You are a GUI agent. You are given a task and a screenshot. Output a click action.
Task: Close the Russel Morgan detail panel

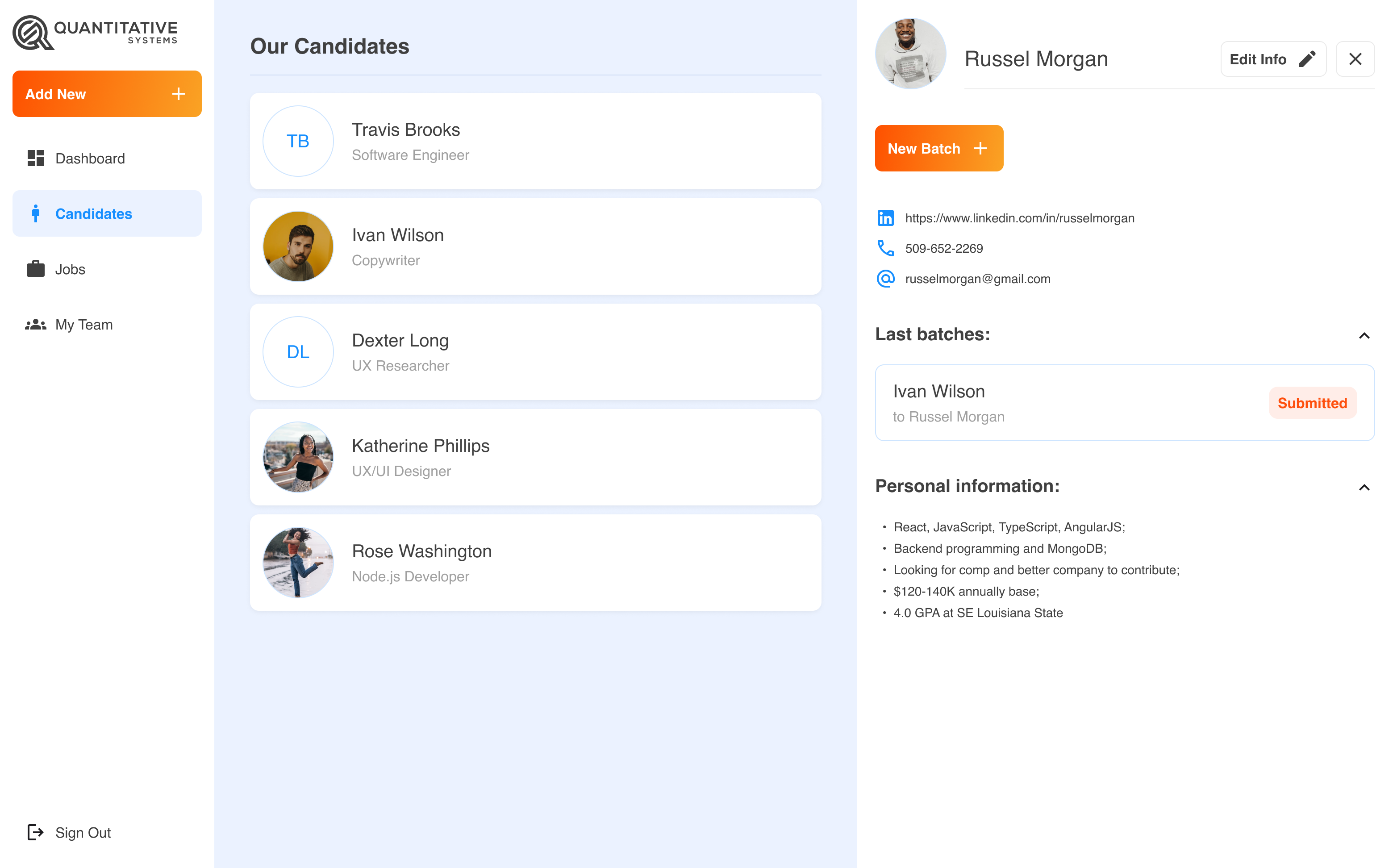pos(1355,59)
